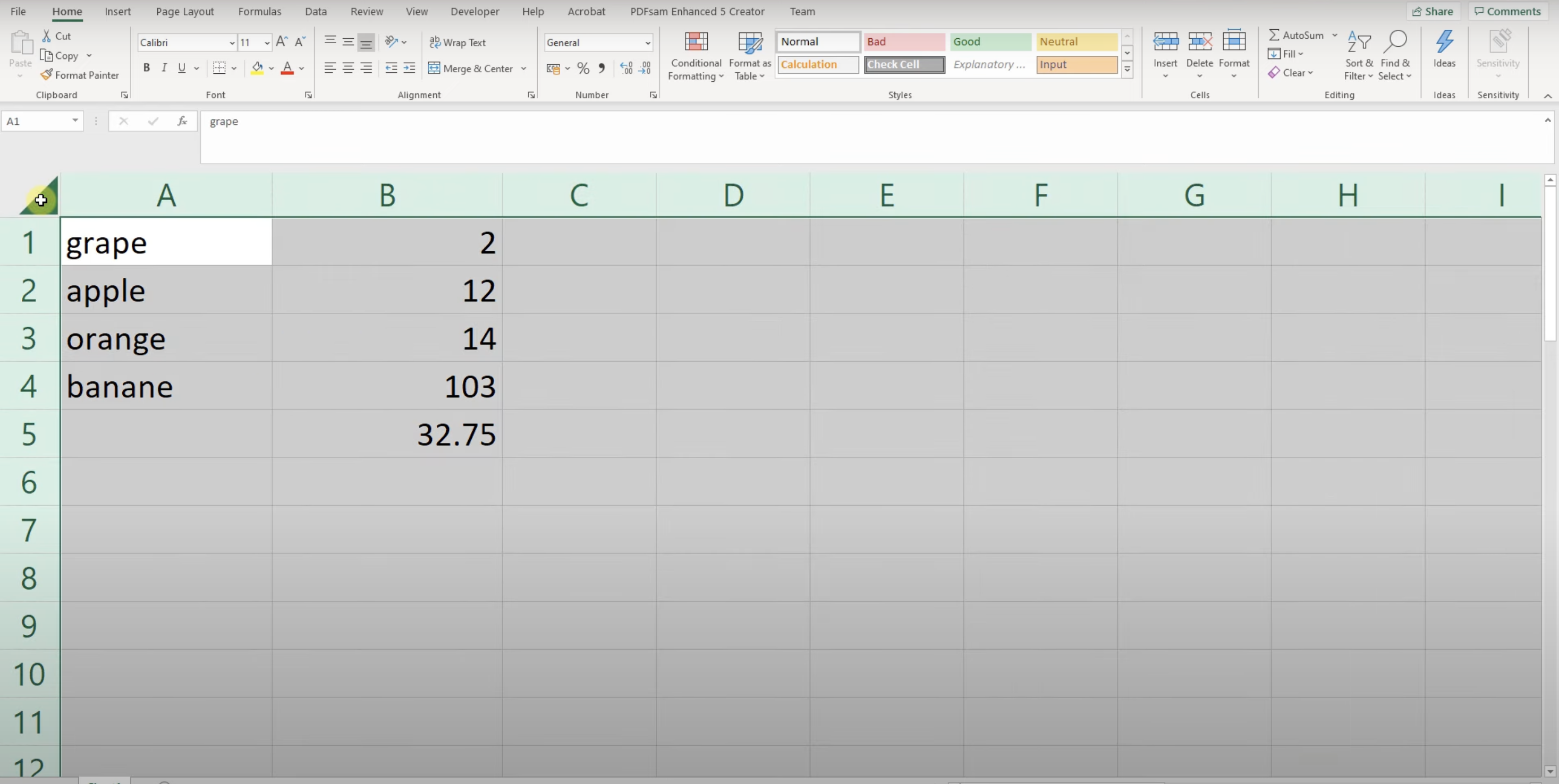This screenshot has height=784, width=1559.
Task: Apply the Good cell style
Action: tap(990, 42)
